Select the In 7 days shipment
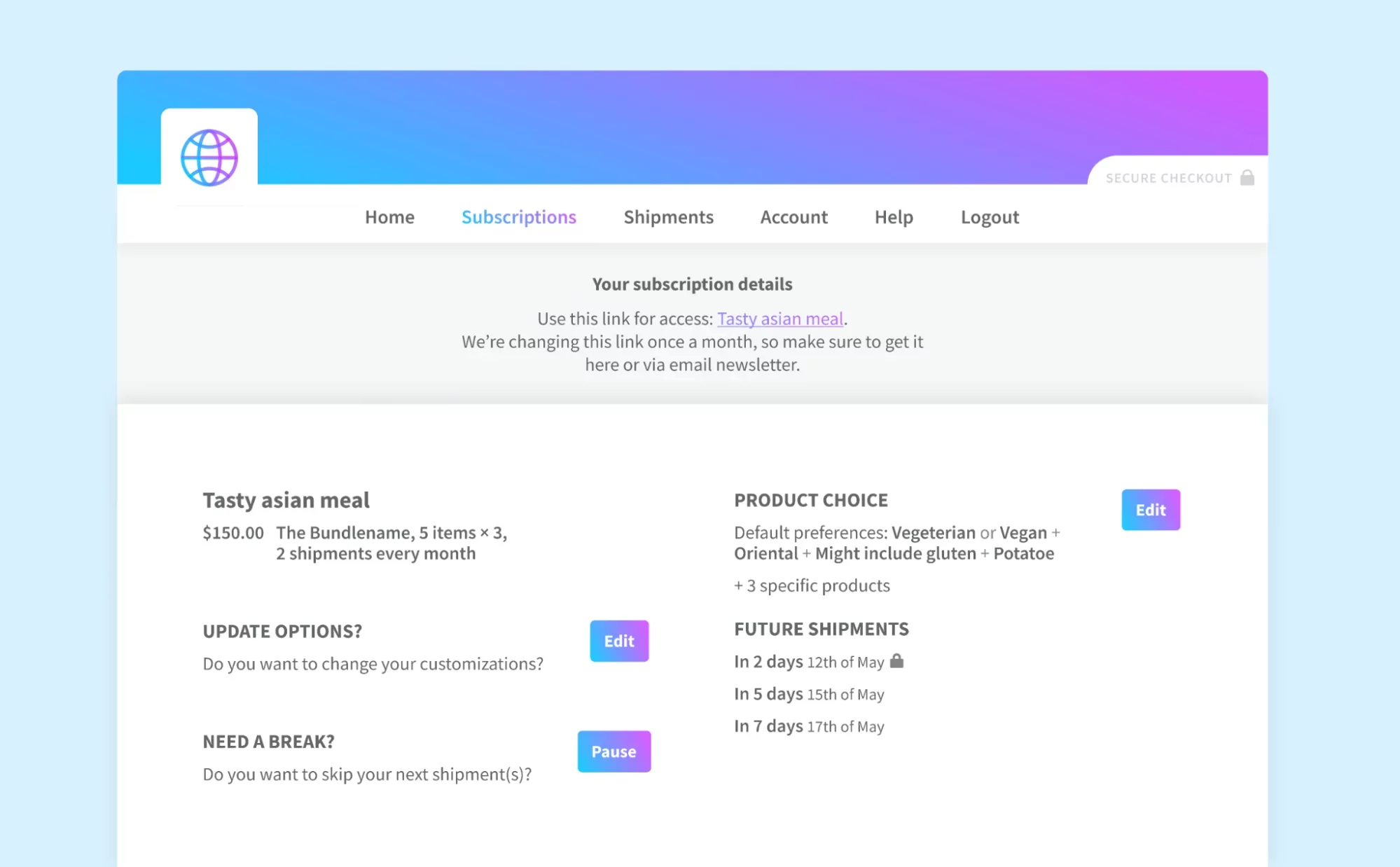The image size is (1400, 867). coord(808,726)
